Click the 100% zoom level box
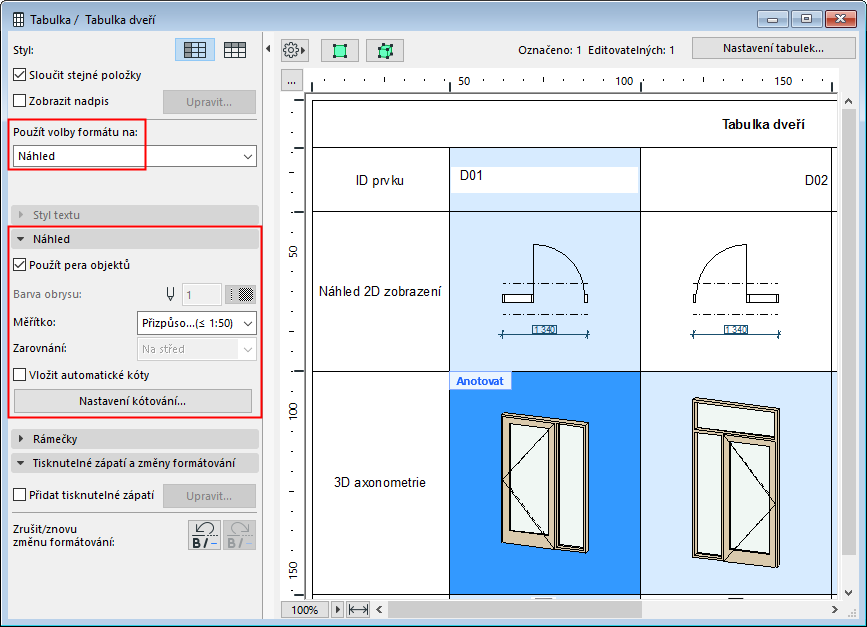The width and height of the screenshot is (867, 627). point(306,609)
